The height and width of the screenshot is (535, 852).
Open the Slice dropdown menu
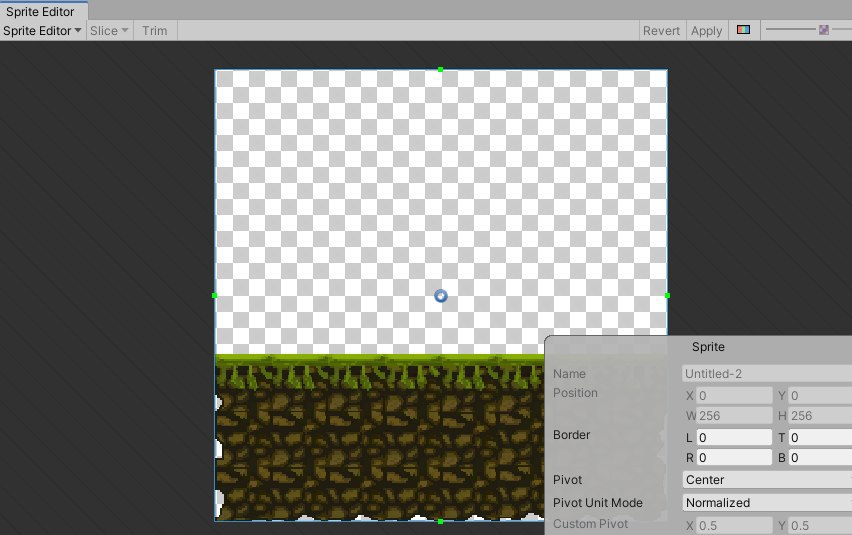109,30
